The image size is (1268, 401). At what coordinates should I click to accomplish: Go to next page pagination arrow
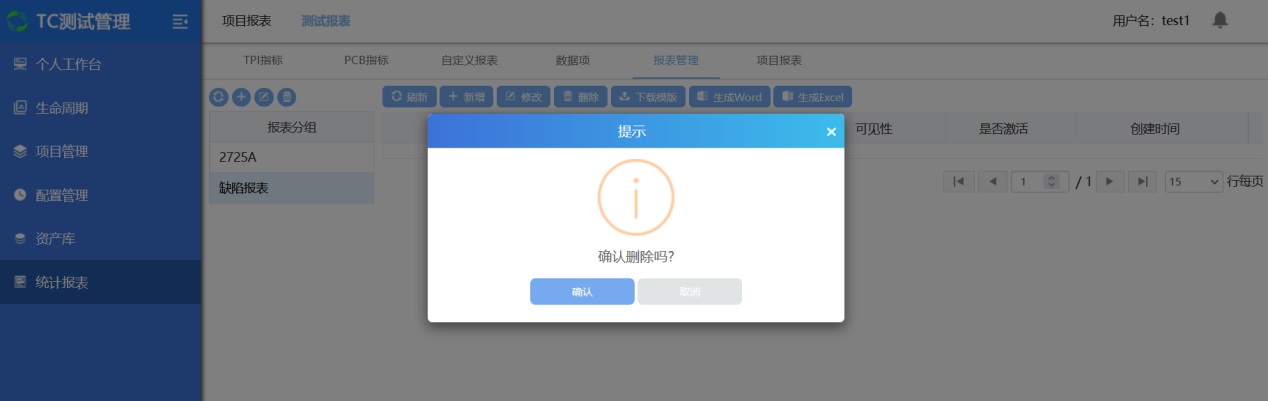pos(1110,181)
